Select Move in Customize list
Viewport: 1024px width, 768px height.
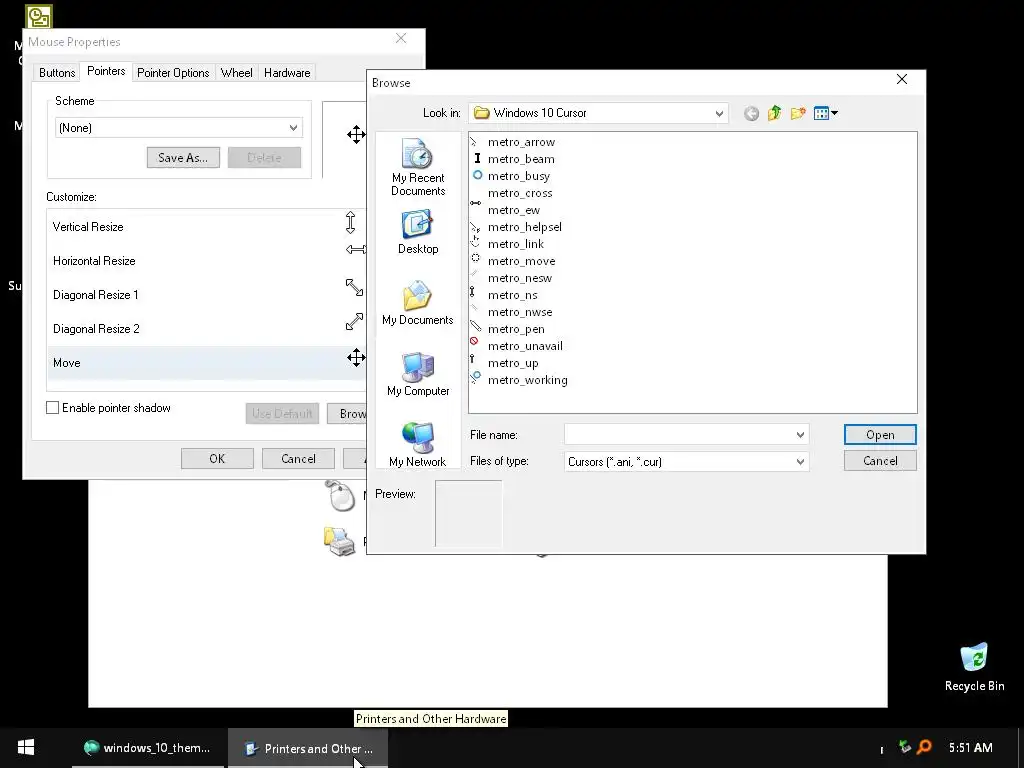[x=206, y=362]
